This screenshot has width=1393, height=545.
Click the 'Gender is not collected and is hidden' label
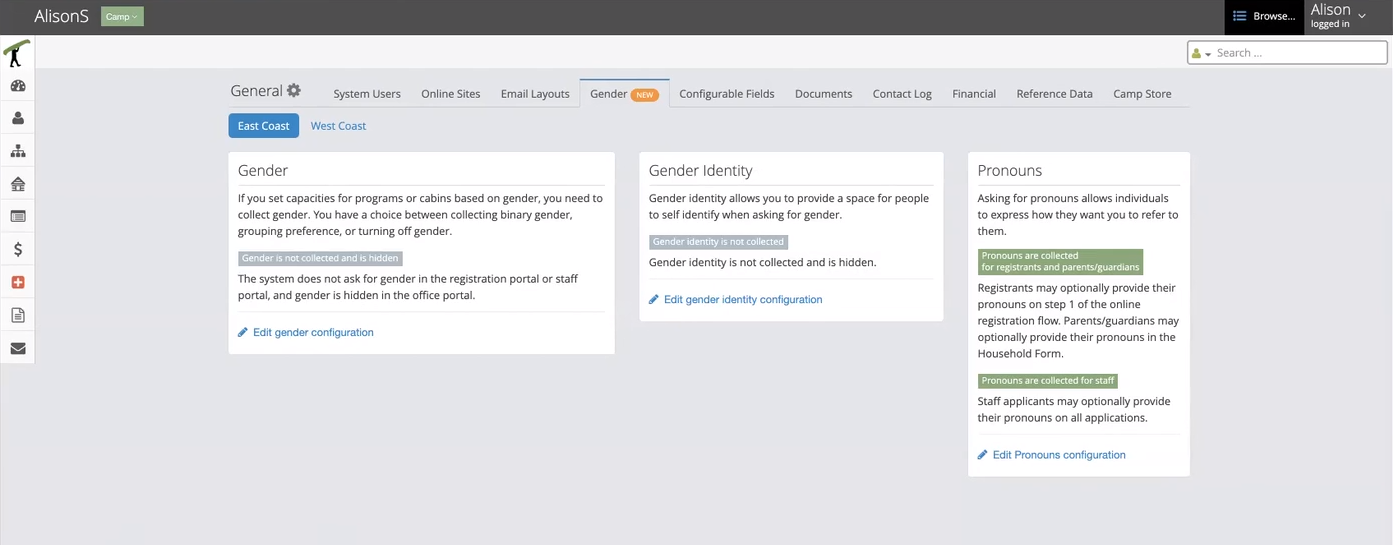point(320,258)
